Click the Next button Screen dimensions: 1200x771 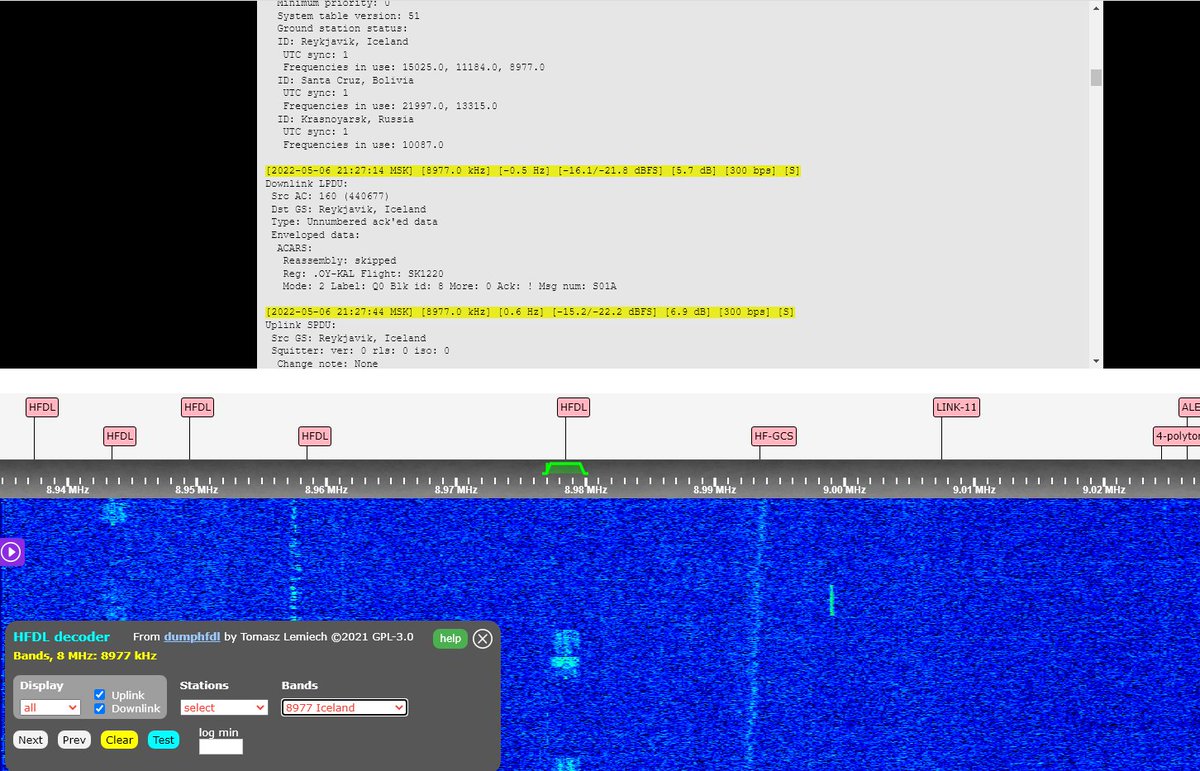(x=31, y=740)
